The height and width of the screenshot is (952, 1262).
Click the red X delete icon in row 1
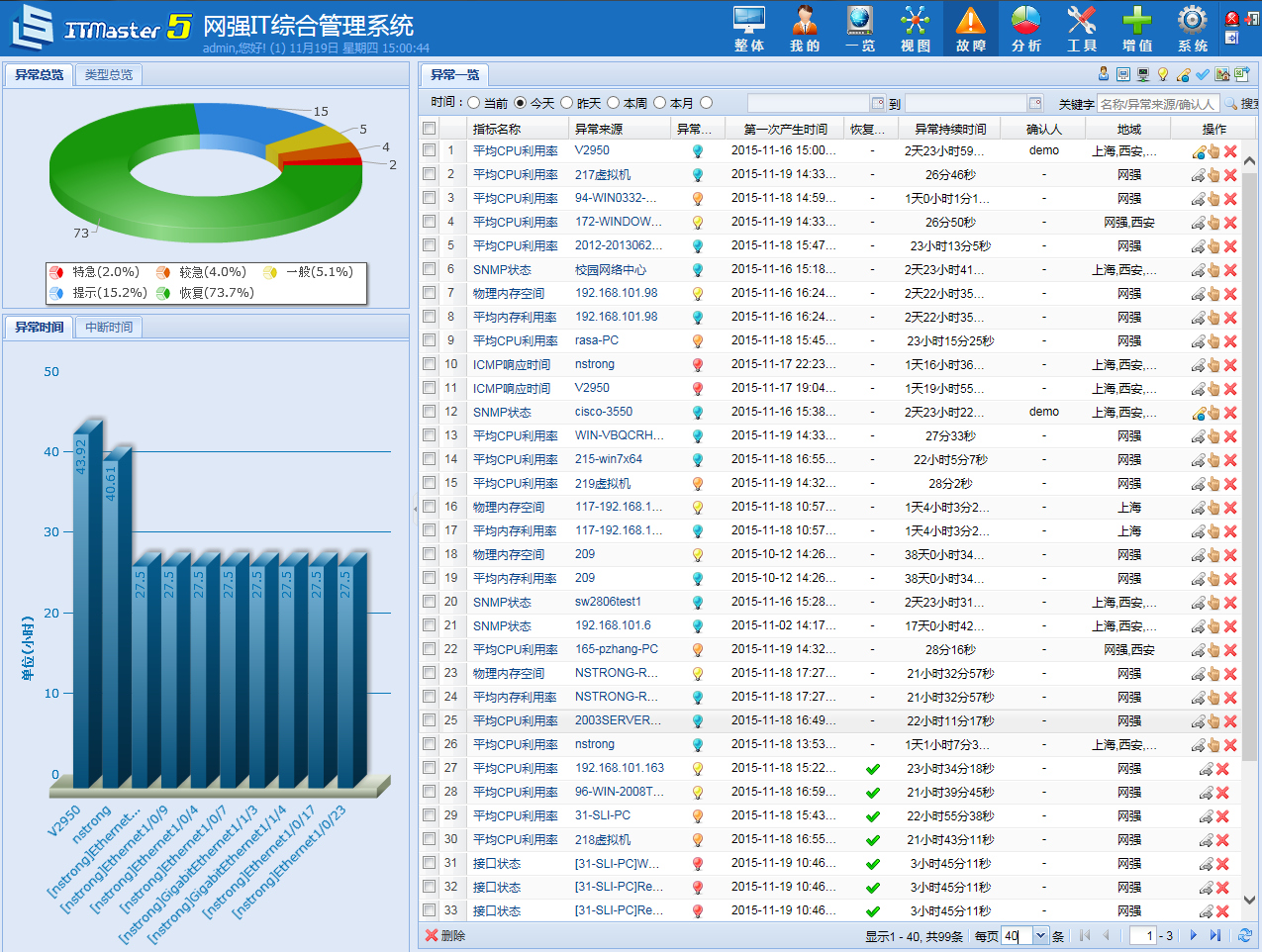pos(1230,151)
